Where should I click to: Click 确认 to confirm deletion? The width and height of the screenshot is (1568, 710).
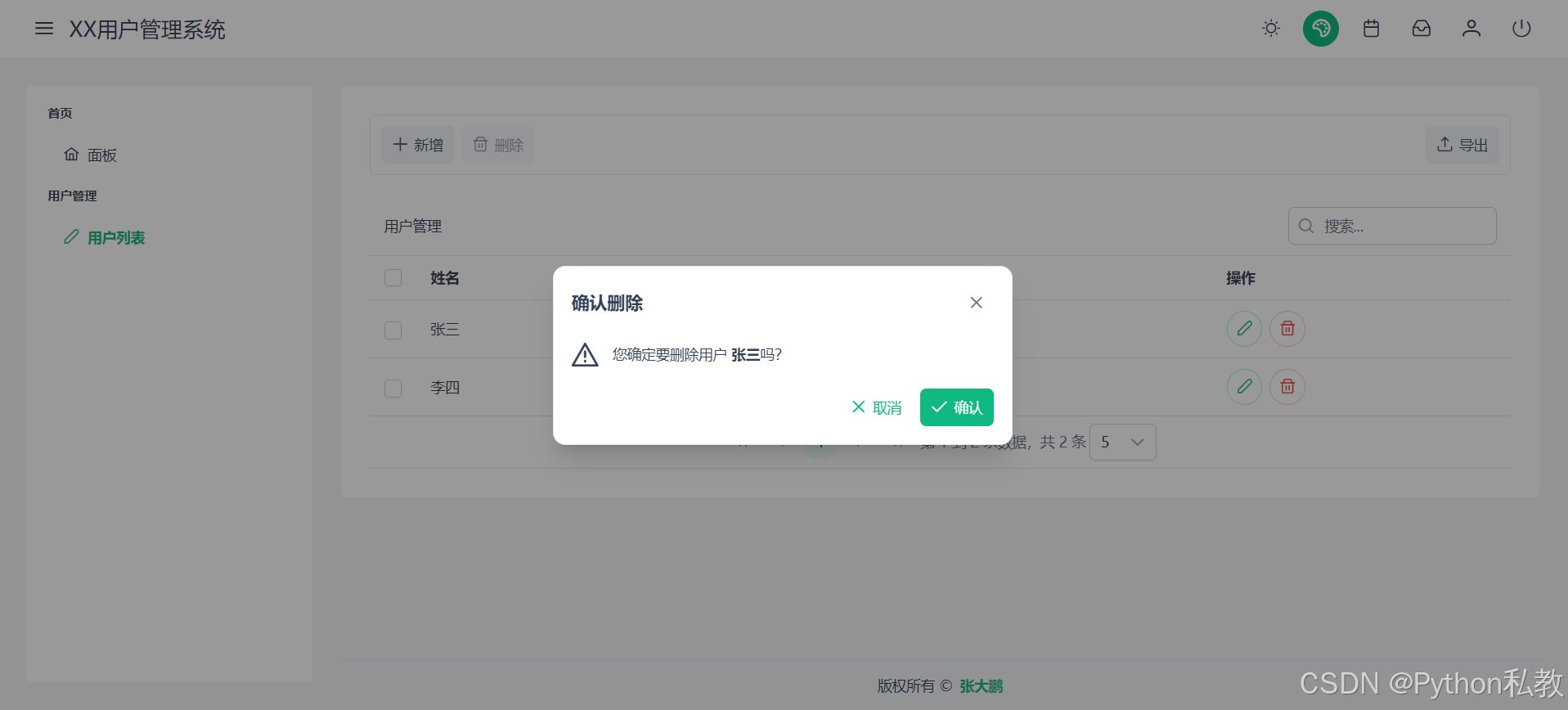(x=957, y=407)
